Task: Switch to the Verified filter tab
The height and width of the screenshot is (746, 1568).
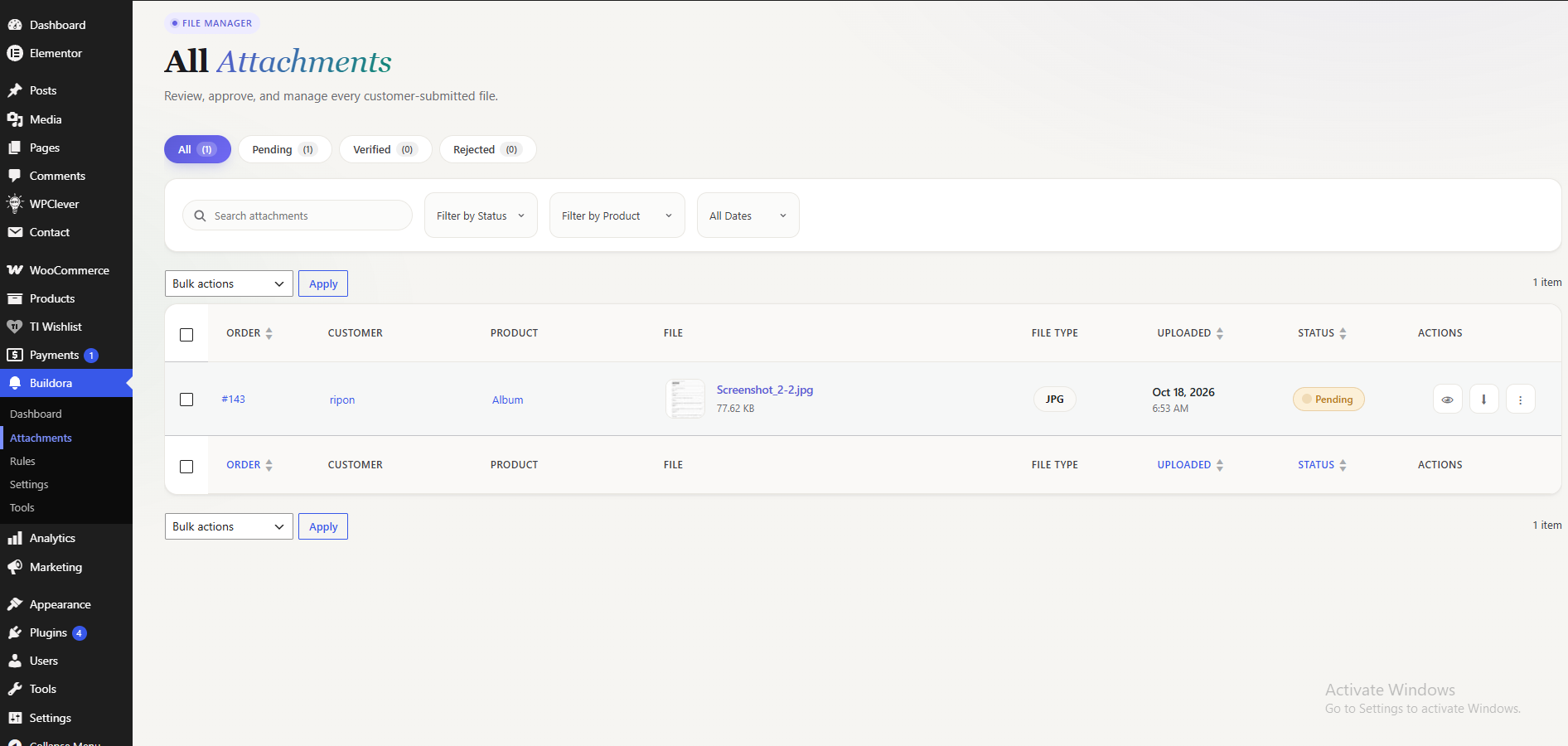Action: pos(385,149)
